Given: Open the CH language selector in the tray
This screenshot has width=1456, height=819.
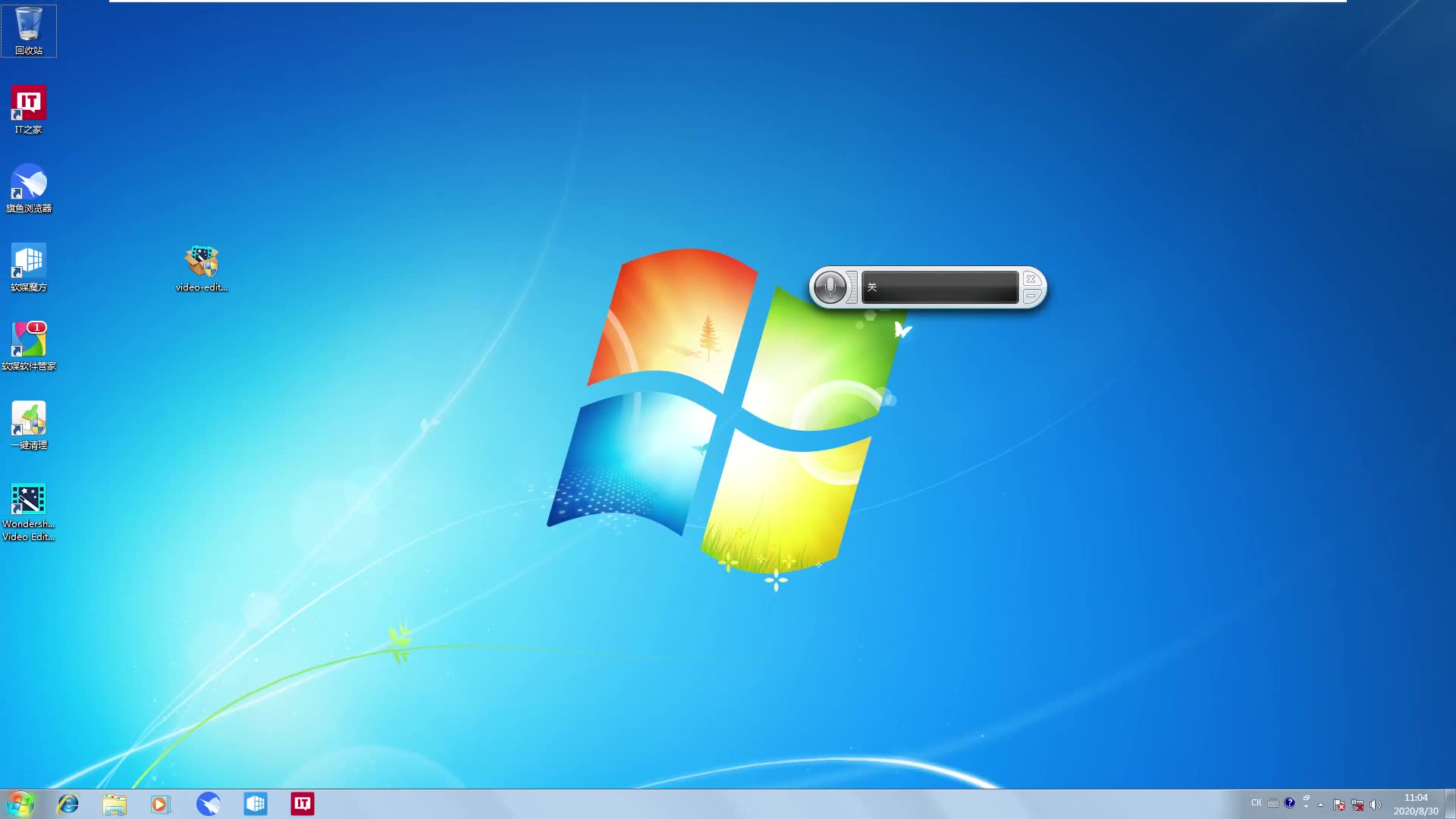Looking at the screenshot, I should point(1257,803).
